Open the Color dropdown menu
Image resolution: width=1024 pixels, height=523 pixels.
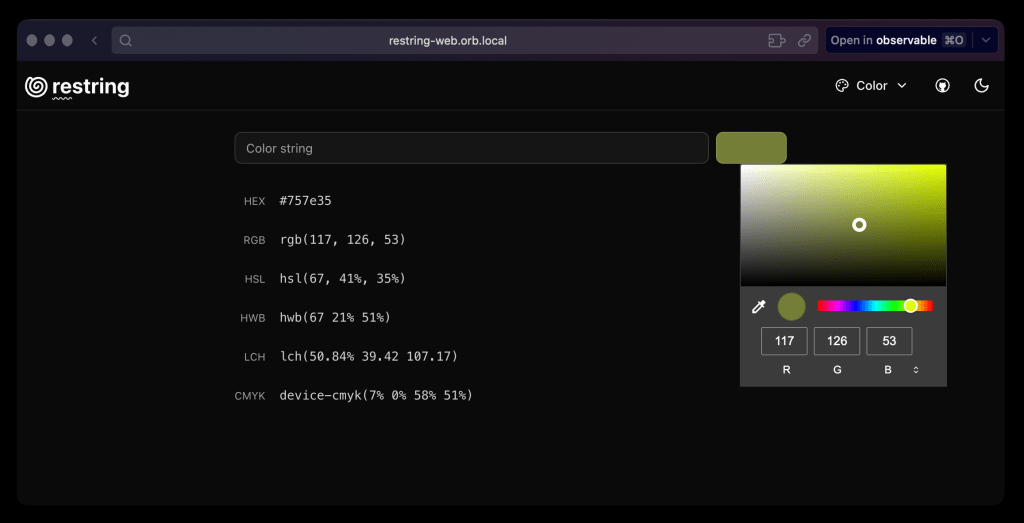pyautogui.click(x=871, y=86)
